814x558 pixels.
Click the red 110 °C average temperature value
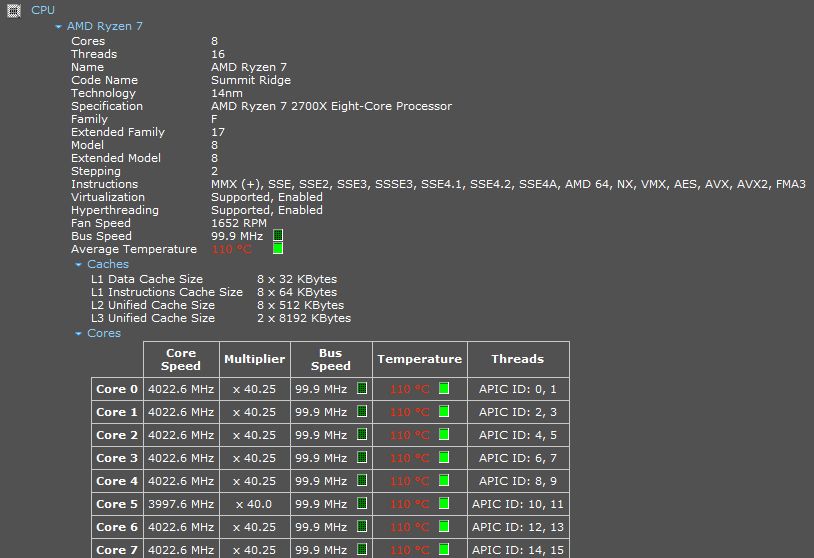[x=232, y=249]
